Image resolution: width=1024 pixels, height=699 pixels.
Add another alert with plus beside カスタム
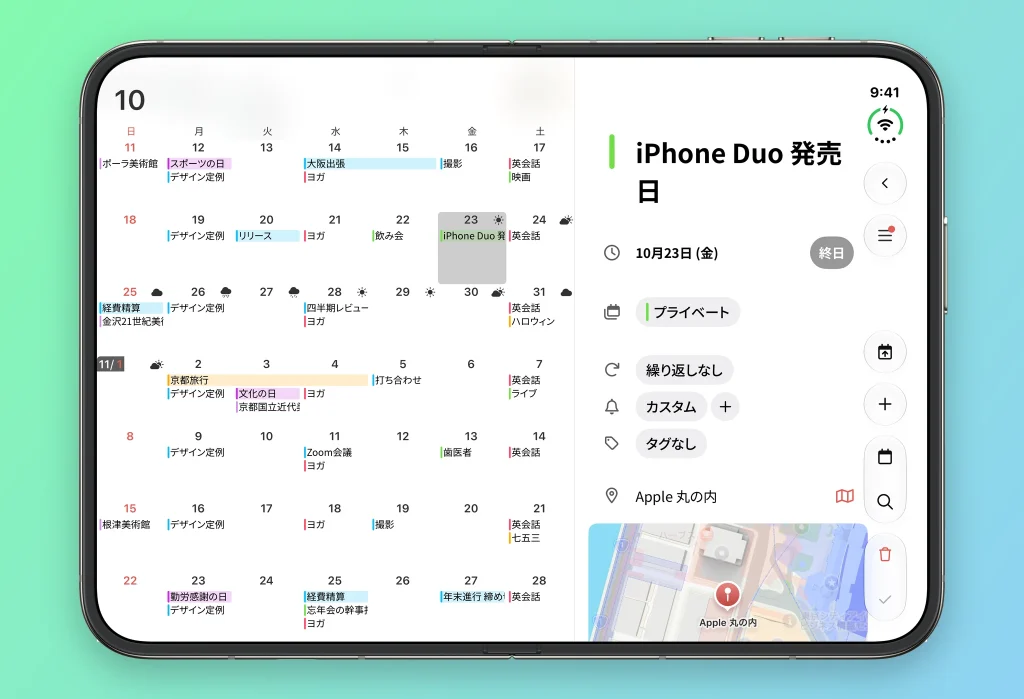(x=725, y=407)
